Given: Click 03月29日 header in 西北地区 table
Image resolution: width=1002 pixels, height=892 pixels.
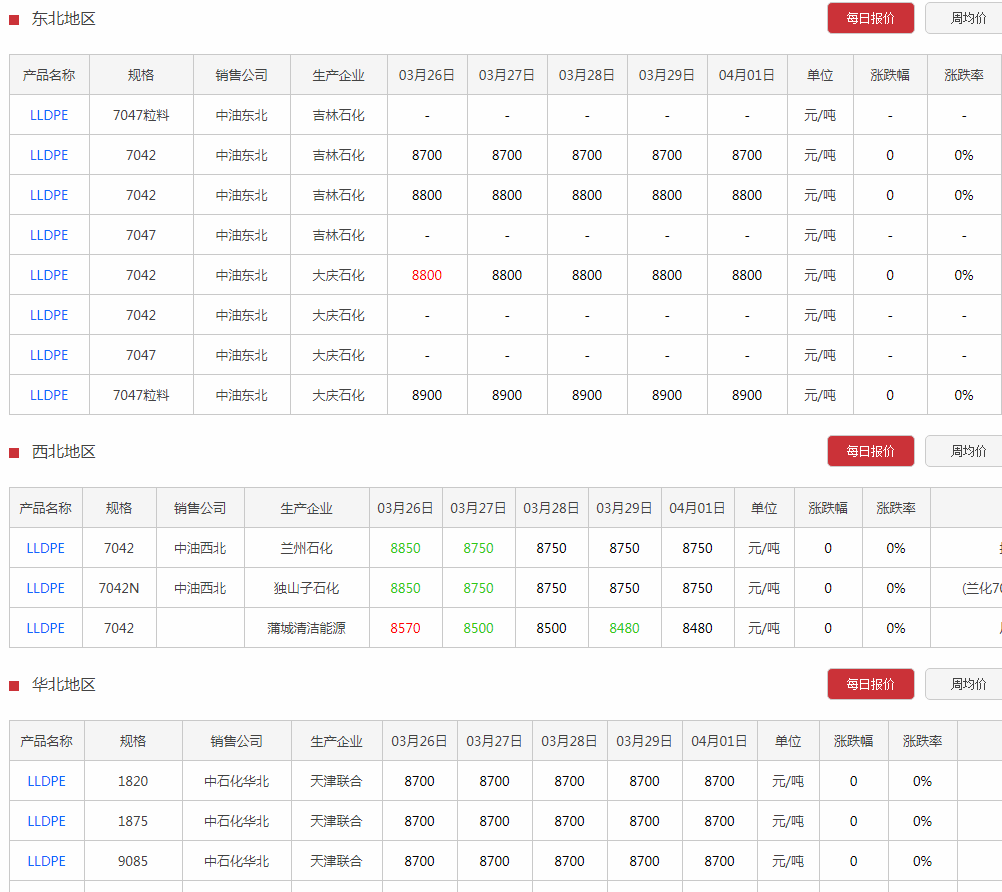Looking at the screenshot, I should coord(624,508).
